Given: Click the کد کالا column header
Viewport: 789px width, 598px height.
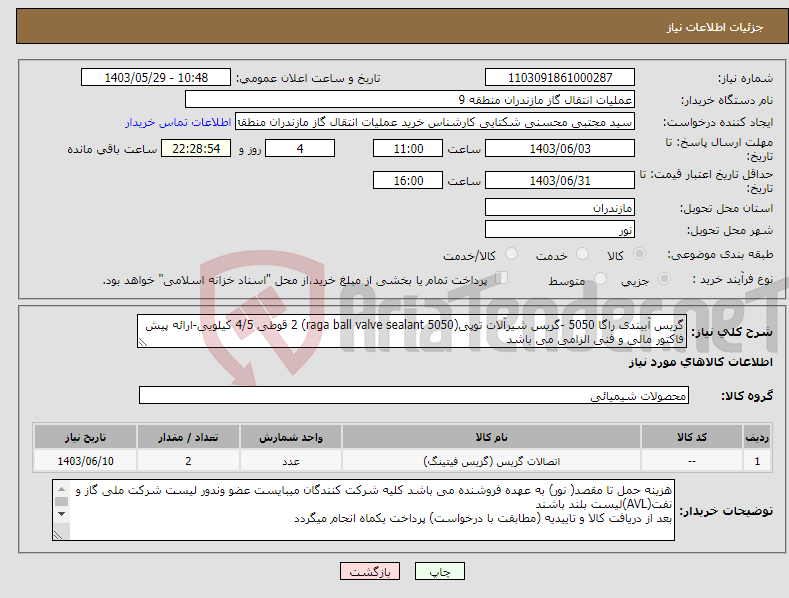Looking at the screenshot, I should click(x=692, y=437).
